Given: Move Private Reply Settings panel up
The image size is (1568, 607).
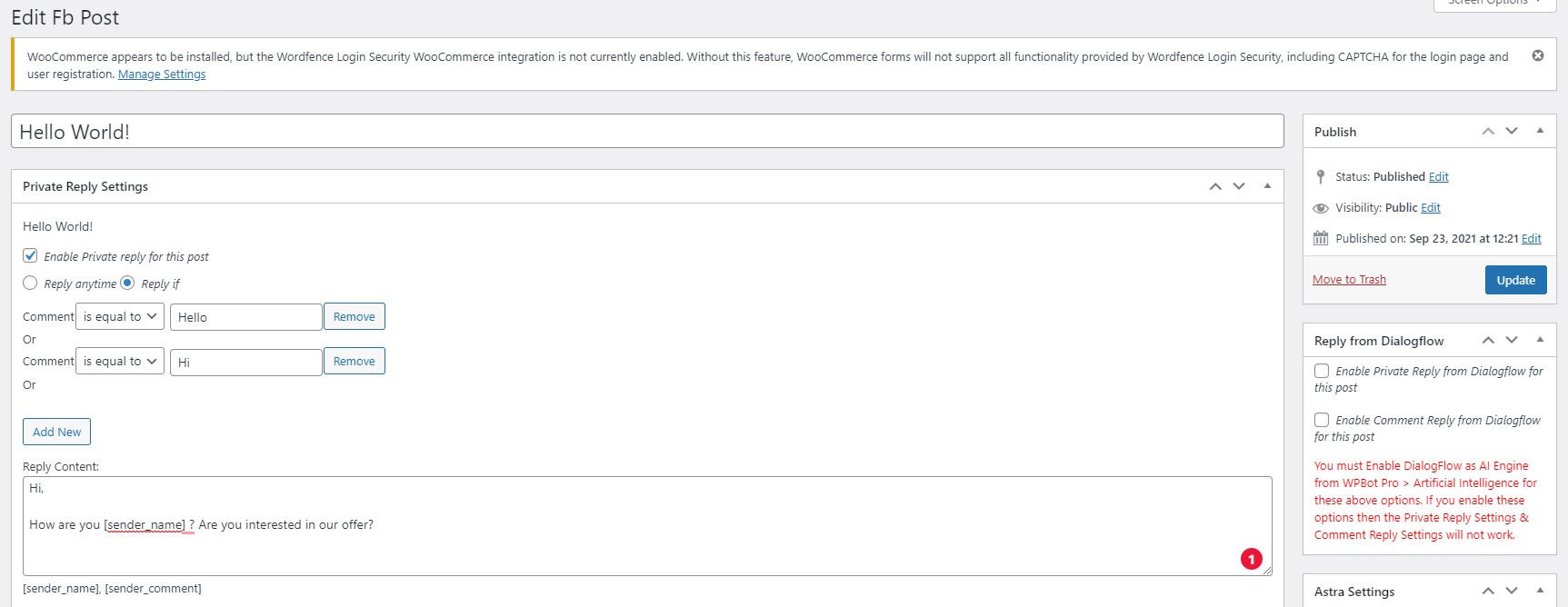Looking at the screenshot, I should [x=1215, y=186].
